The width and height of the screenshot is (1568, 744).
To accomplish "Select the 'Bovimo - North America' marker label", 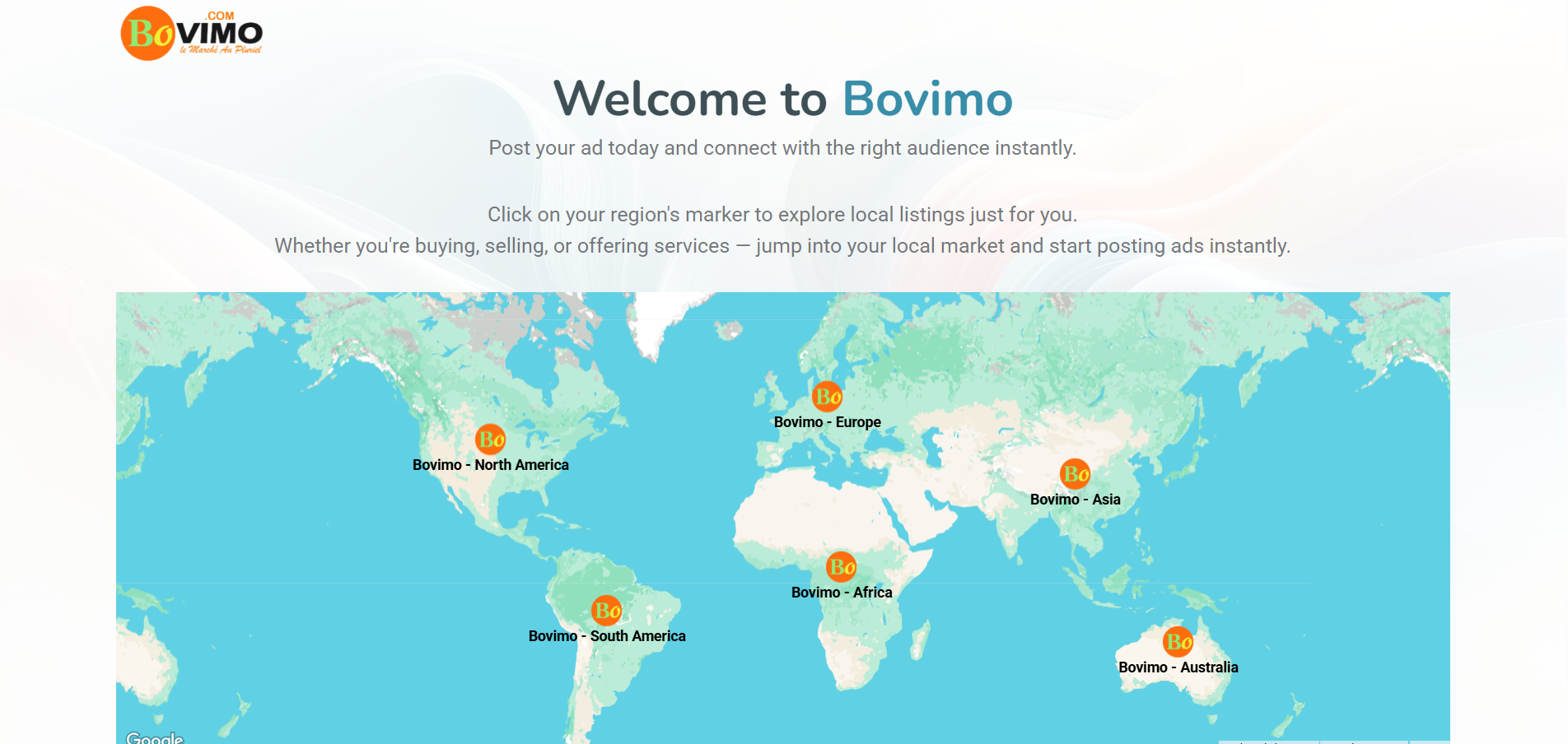I will (x=490, y=464).
